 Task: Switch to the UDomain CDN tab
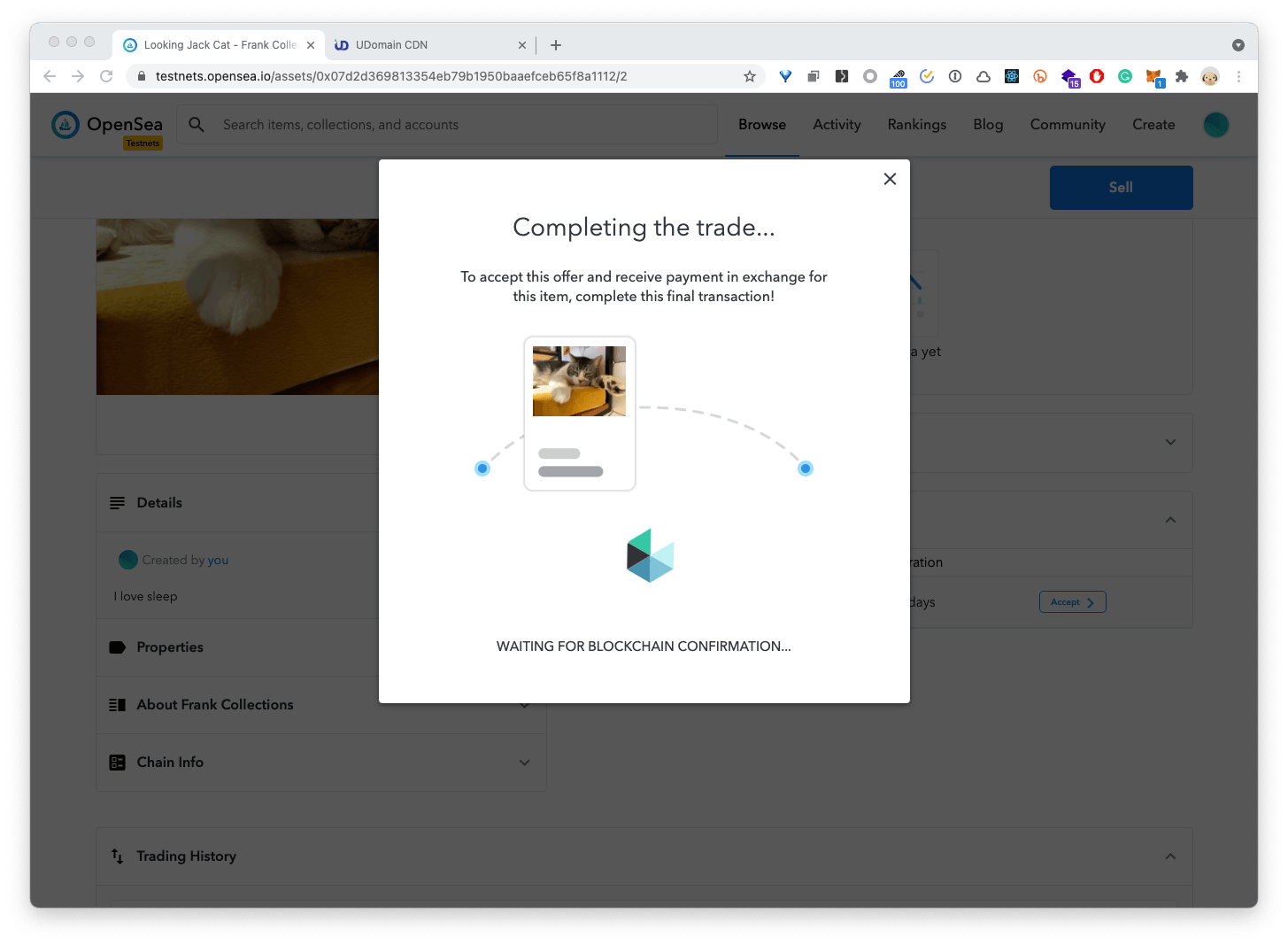click(391, 45)
